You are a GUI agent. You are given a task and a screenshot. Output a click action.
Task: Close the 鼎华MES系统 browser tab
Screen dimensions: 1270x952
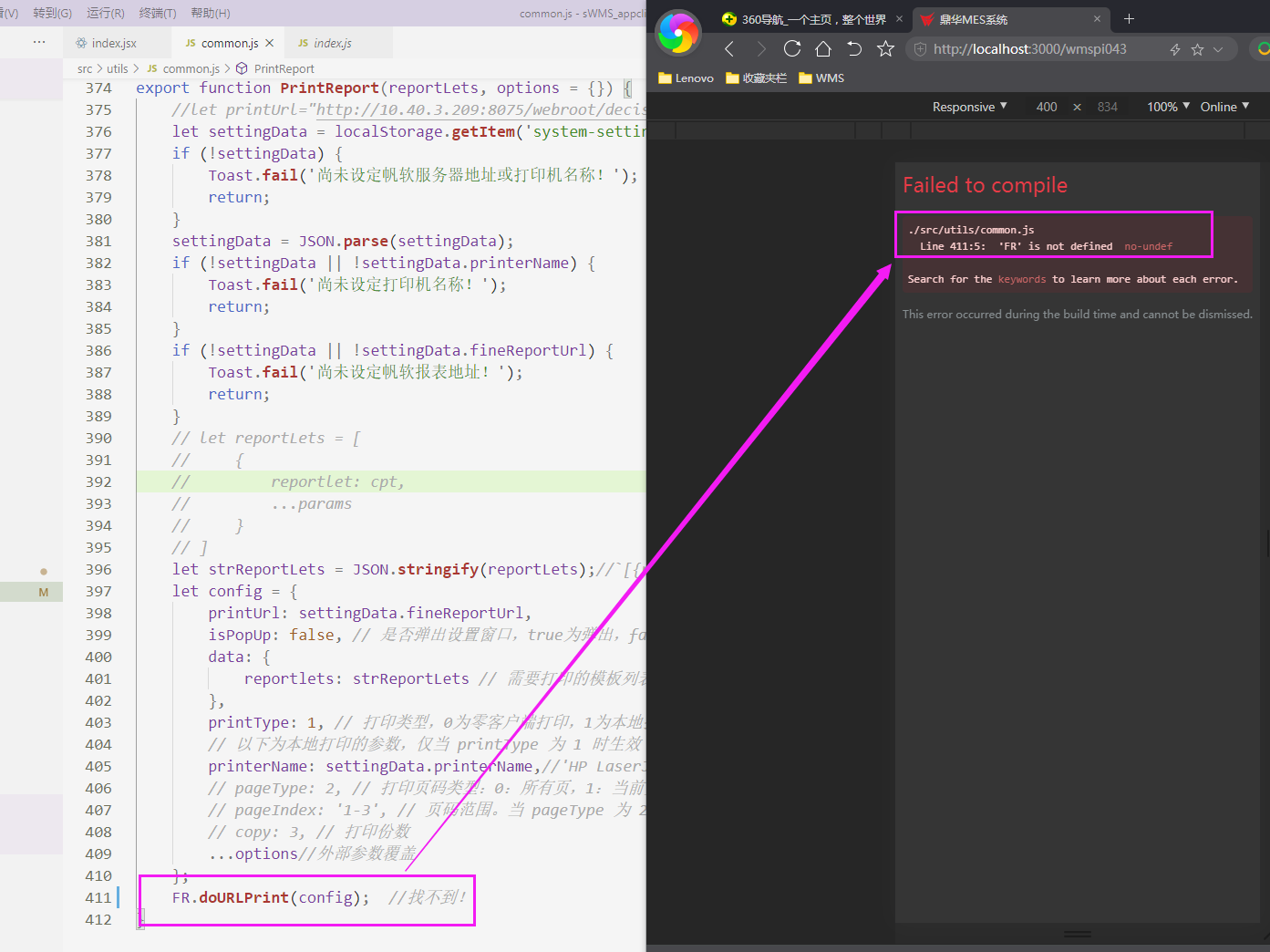[x=1097, y=19]
